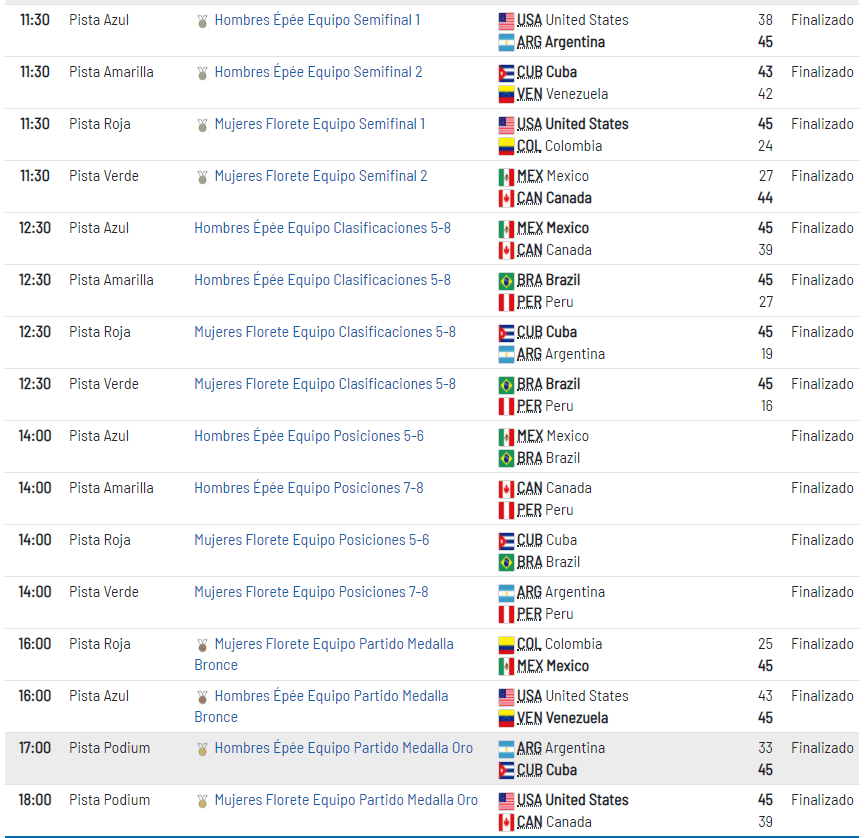Open Mujeres Florete Equipo Semifinal 1 link
The width and height of the screenshot is (865, 838).
(319, 124)
